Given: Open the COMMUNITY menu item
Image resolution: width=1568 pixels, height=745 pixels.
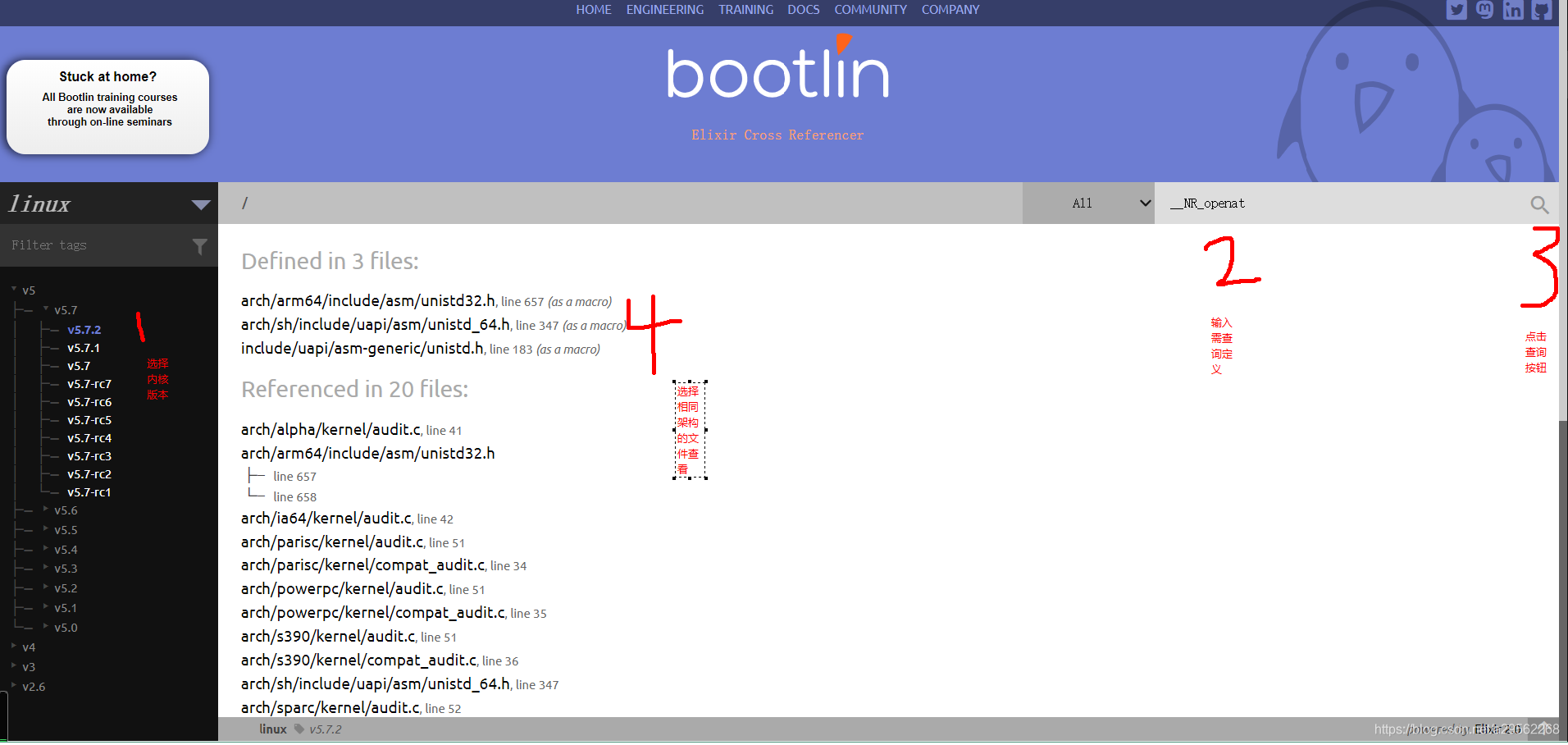Looking at the screenshot, I should coord(871,10).
